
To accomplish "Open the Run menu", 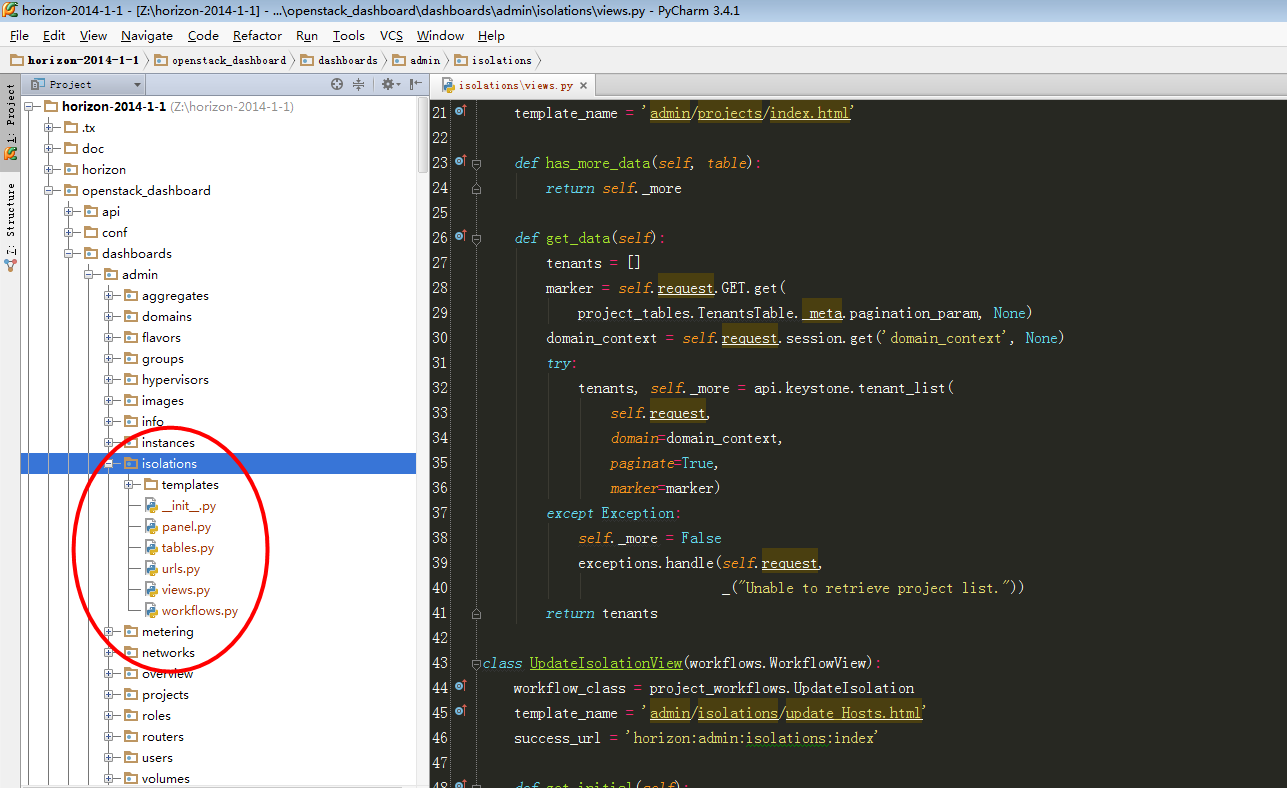I will click(x=307, y=35).
